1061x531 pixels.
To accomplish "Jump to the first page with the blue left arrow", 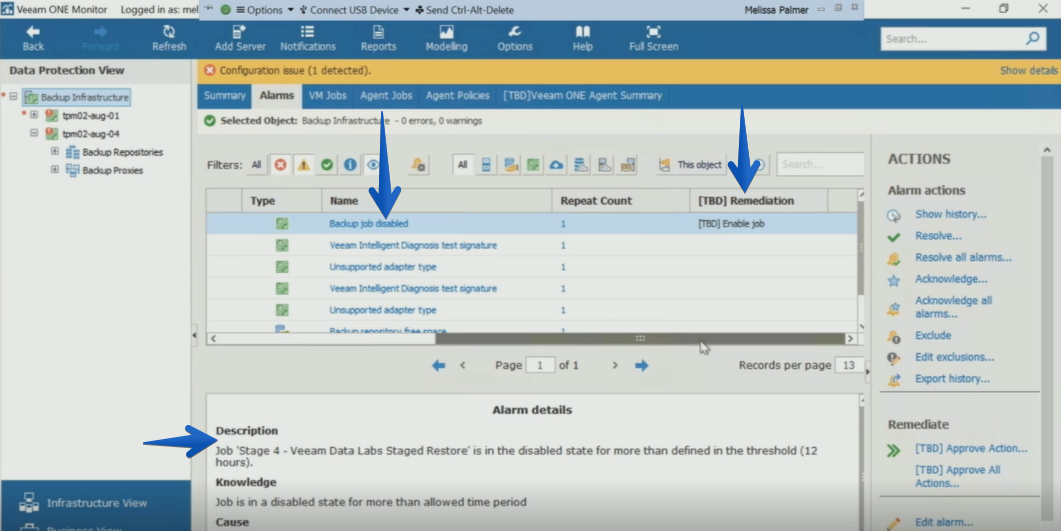I will point(438,365).
